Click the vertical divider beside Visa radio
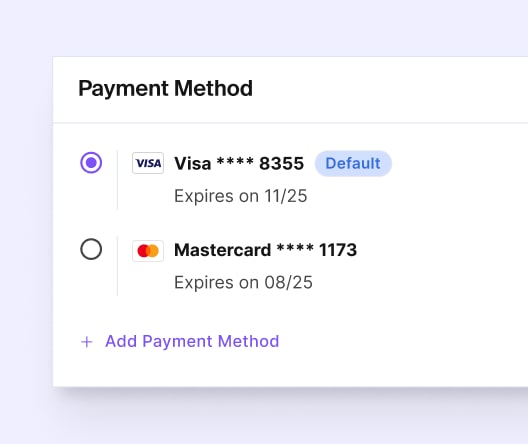 (x=117, y=180)
